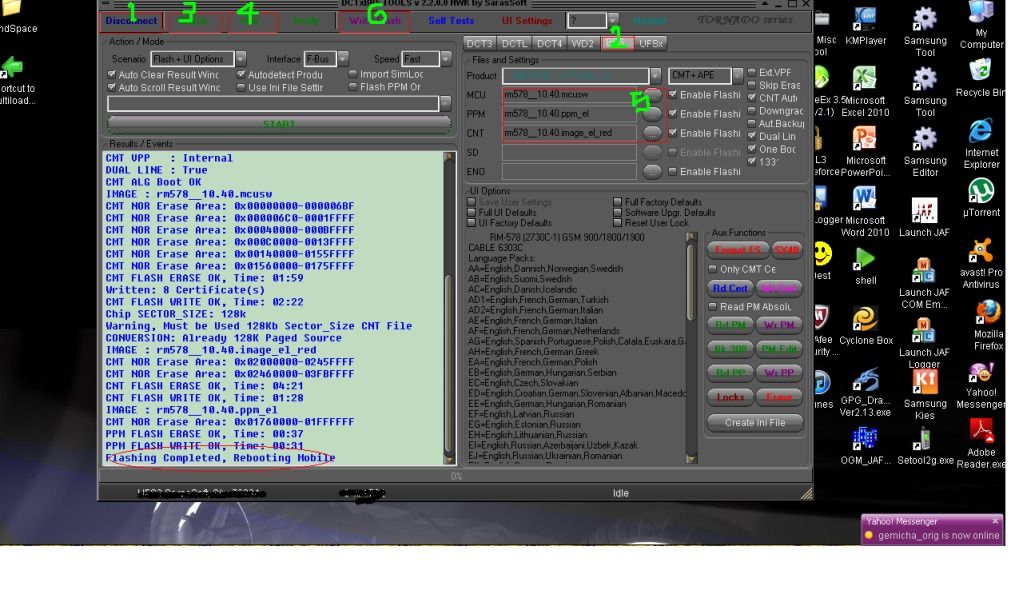Toggle Auto Clear Result Window checkbox
The height and width of the screenshot is (614, 1023).
[112, 74]
